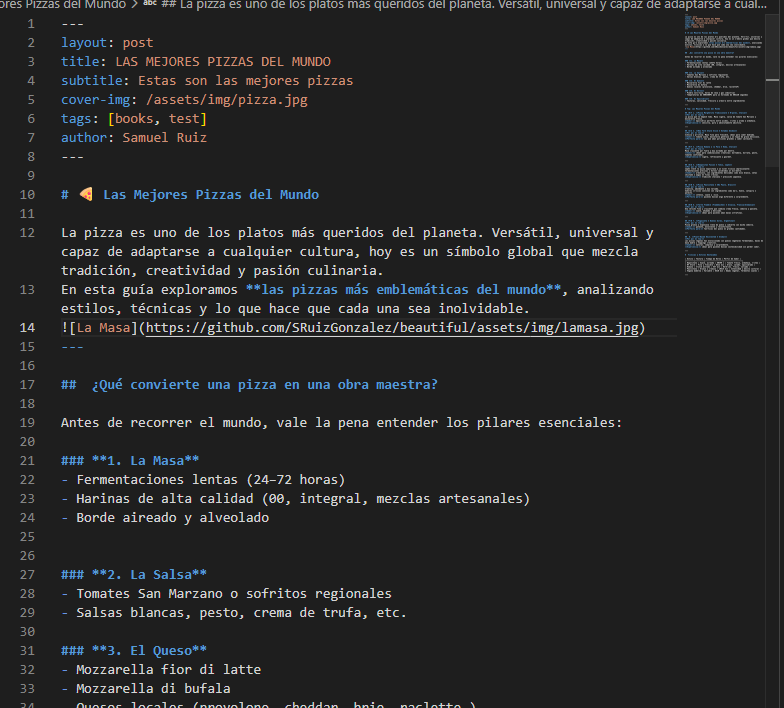The height and width of the screenshot is (708, 784).
Task: Click the breadcrumb separator chevron
Action: [133, 5]
